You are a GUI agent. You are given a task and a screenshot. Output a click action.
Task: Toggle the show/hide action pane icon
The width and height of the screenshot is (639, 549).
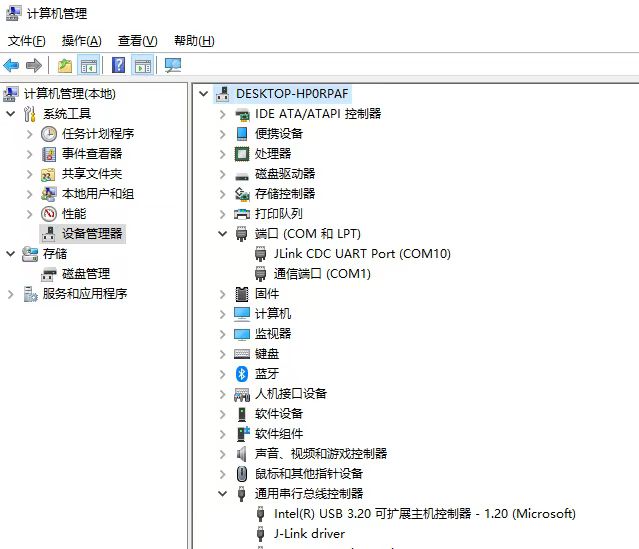coord(143,65)
